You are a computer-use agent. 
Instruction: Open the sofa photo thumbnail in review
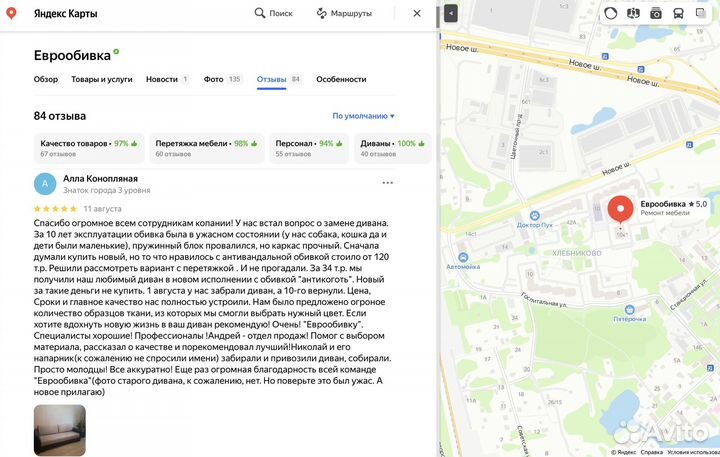(60, 430)
